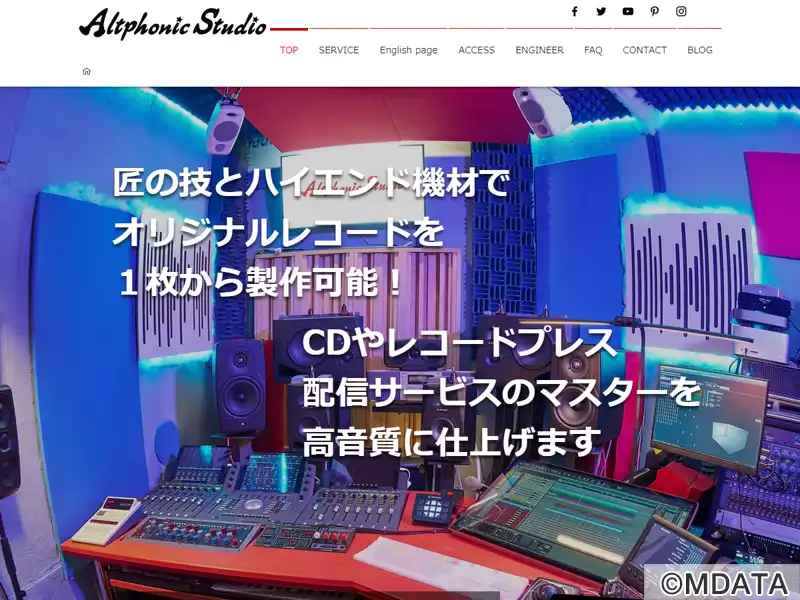
Task: Open the CONTACT page
Action: point(644,50)
